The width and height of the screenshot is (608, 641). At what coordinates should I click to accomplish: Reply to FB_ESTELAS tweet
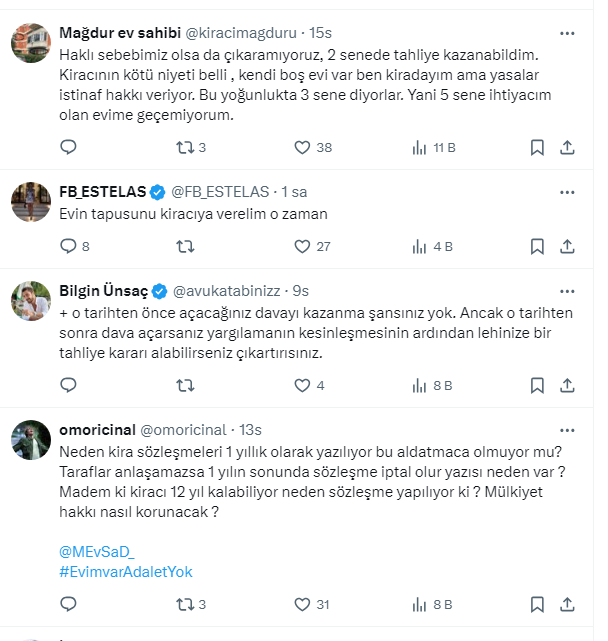pos(68,246)
